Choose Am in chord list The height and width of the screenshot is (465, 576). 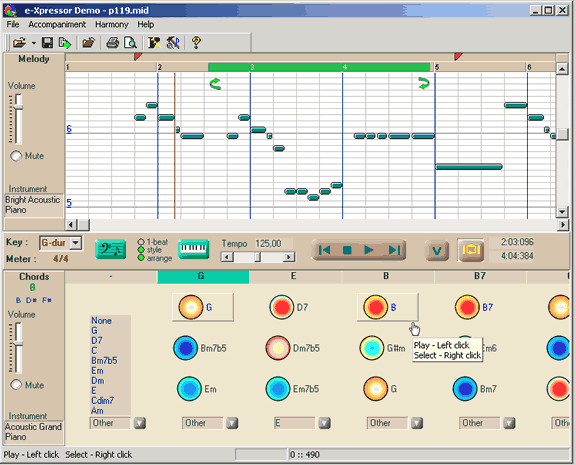pos(97,410)
